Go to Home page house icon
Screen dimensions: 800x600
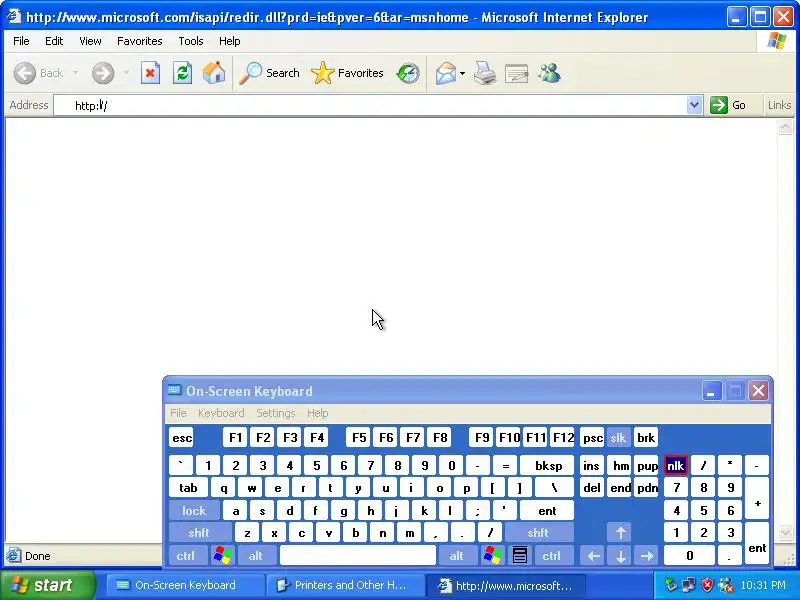pos(214,73)
